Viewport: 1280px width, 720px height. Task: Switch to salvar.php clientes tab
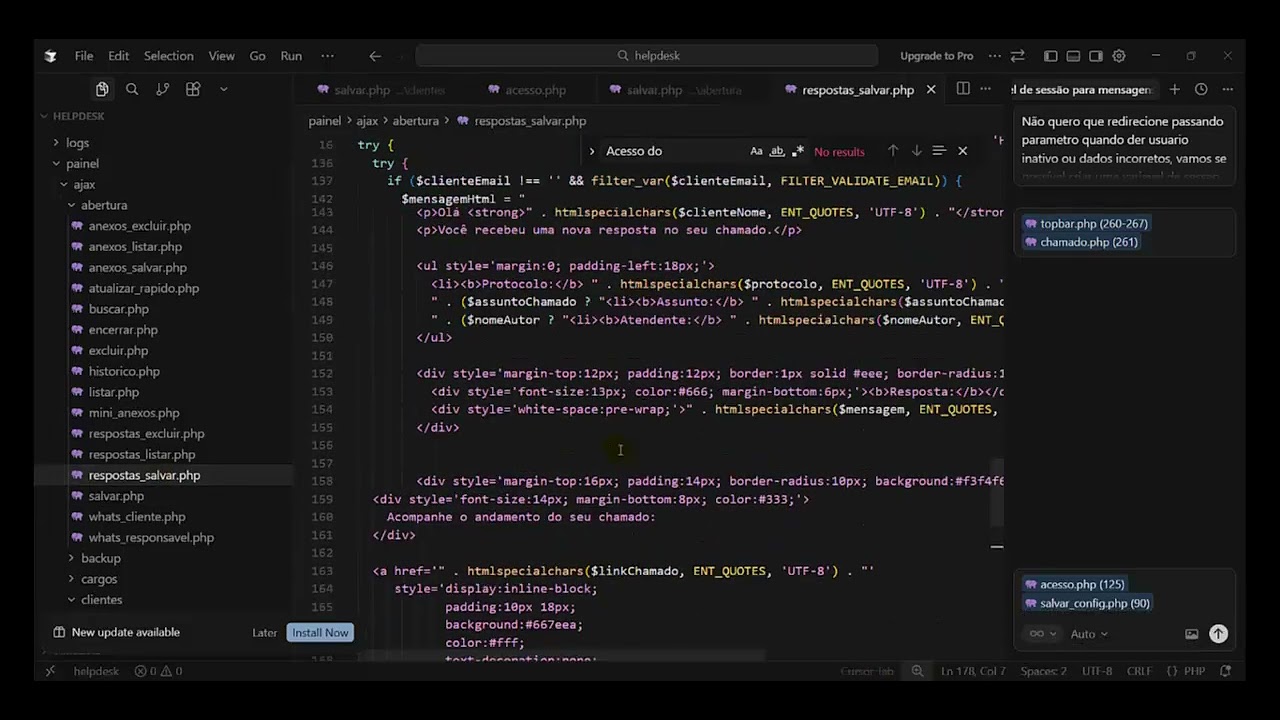[x=380, y=90]
